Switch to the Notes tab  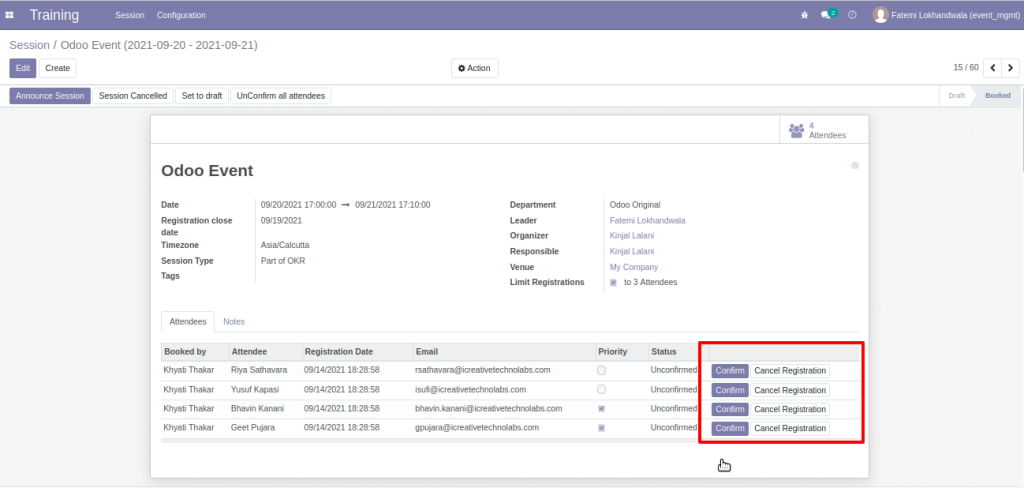234,321
